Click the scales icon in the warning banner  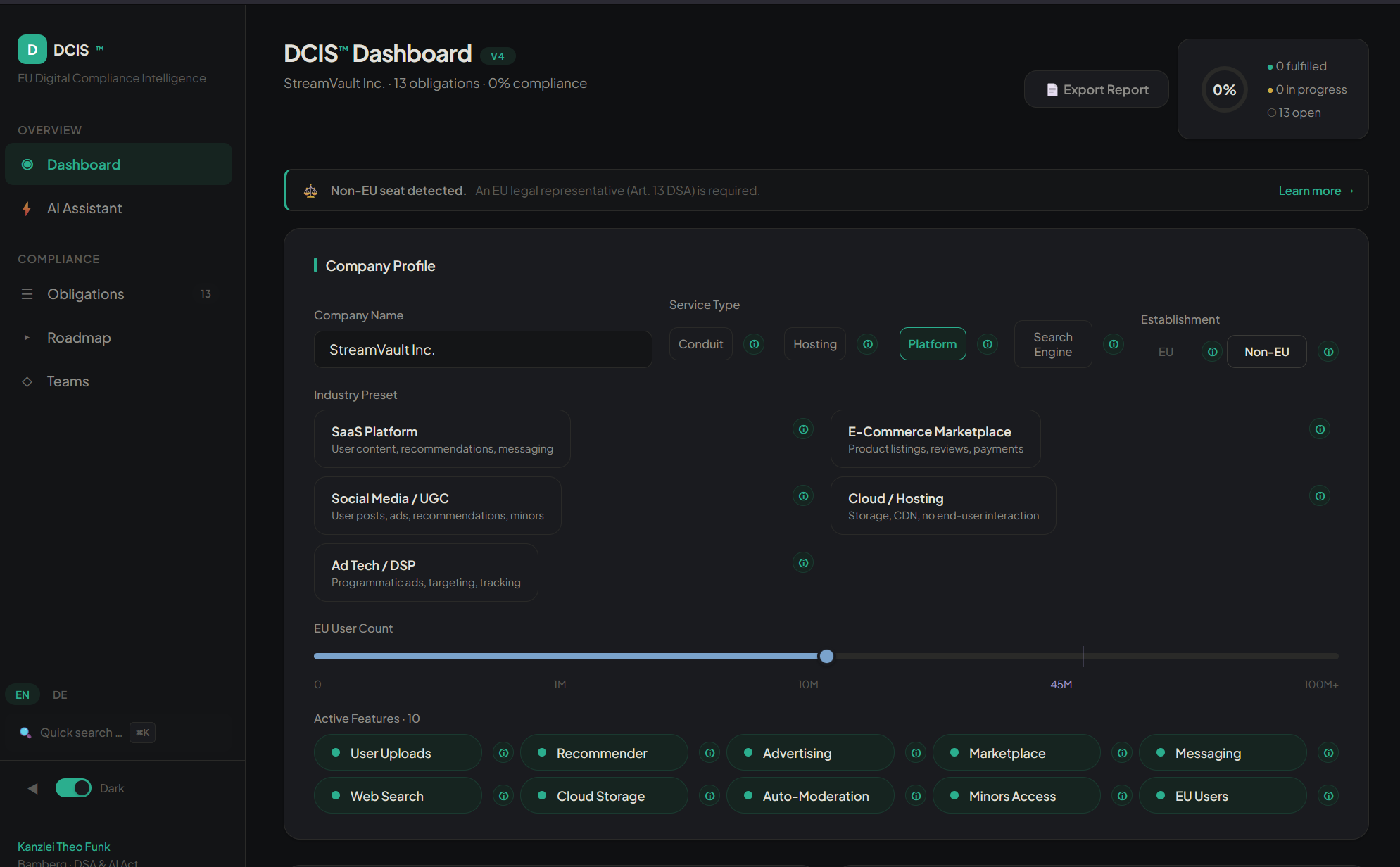[310, 190]
